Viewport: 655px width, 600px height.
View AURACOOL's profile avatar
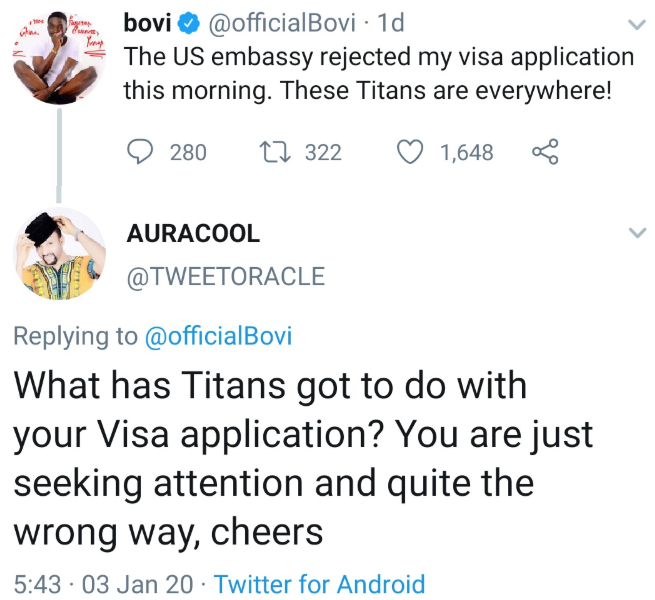58,255
